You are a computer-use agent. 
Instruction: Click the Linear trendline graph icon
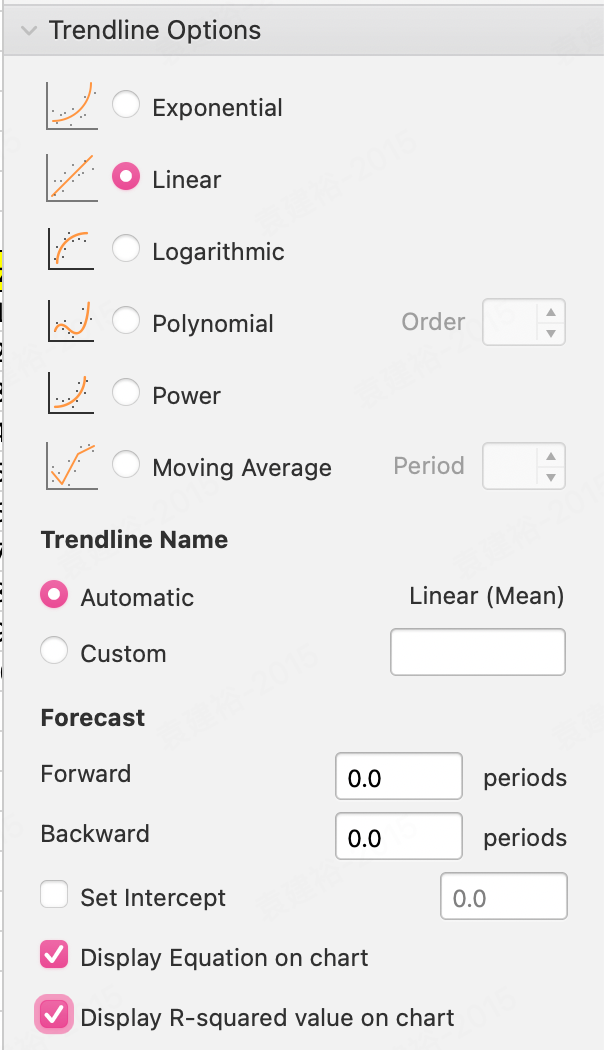[x=71, y=177]
